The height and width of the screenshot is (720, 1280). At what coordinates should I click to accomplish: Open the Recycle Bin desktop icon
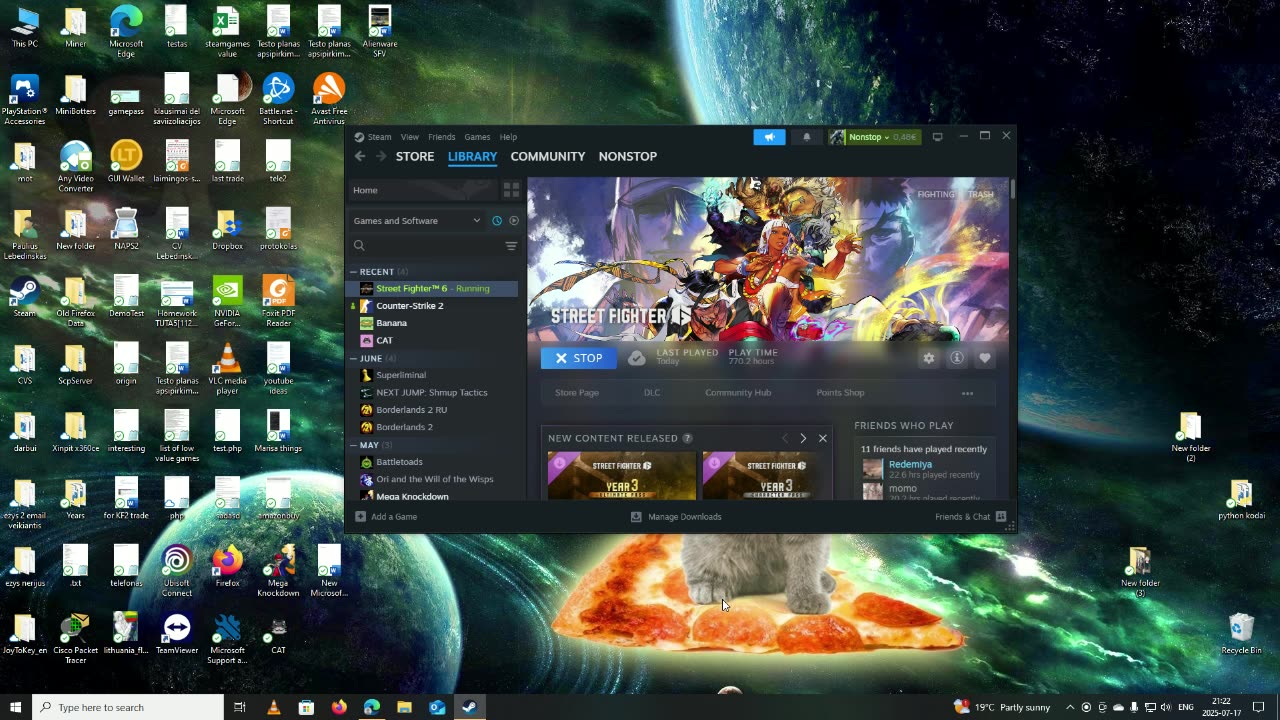click(1241, 634)
